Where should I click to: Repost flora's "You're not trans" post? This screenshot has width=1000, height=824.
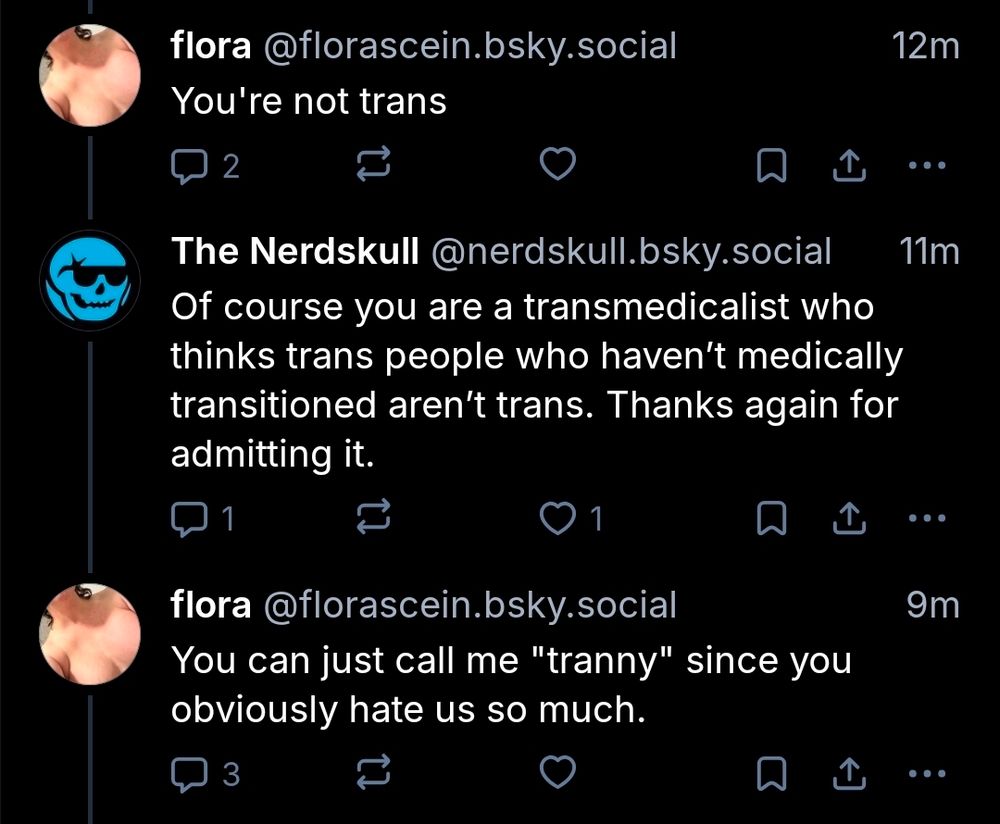point(373,167)
